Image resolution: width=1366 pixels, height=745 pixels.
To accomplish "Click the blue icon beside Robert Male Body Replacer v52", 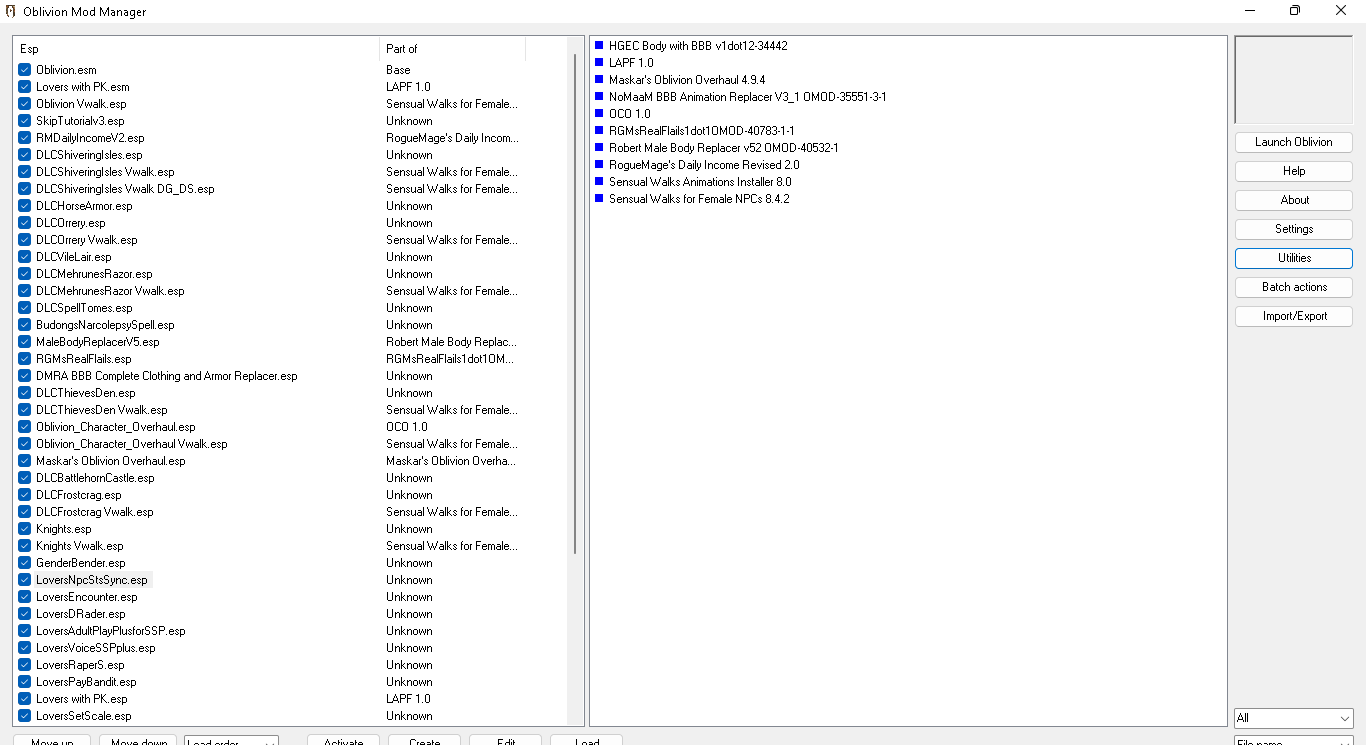I will 599,147.
